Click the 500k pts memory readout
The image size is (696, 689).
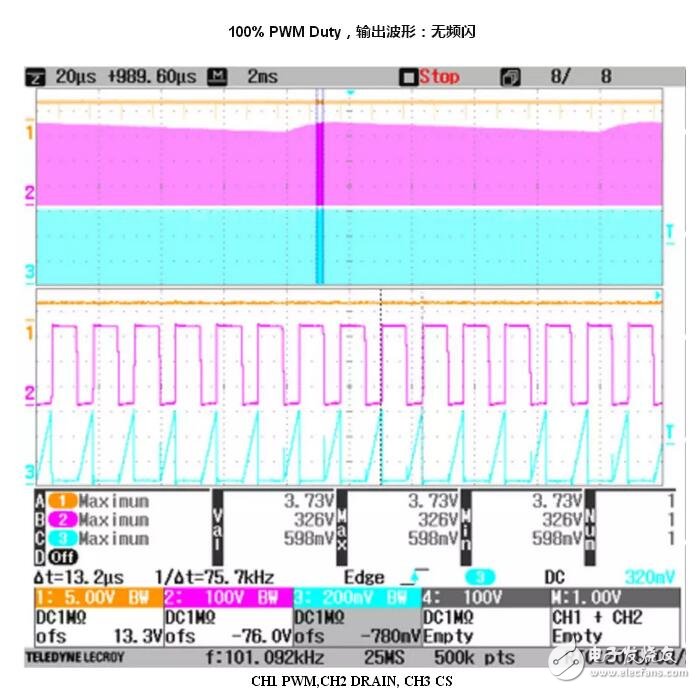pos(475,657)
